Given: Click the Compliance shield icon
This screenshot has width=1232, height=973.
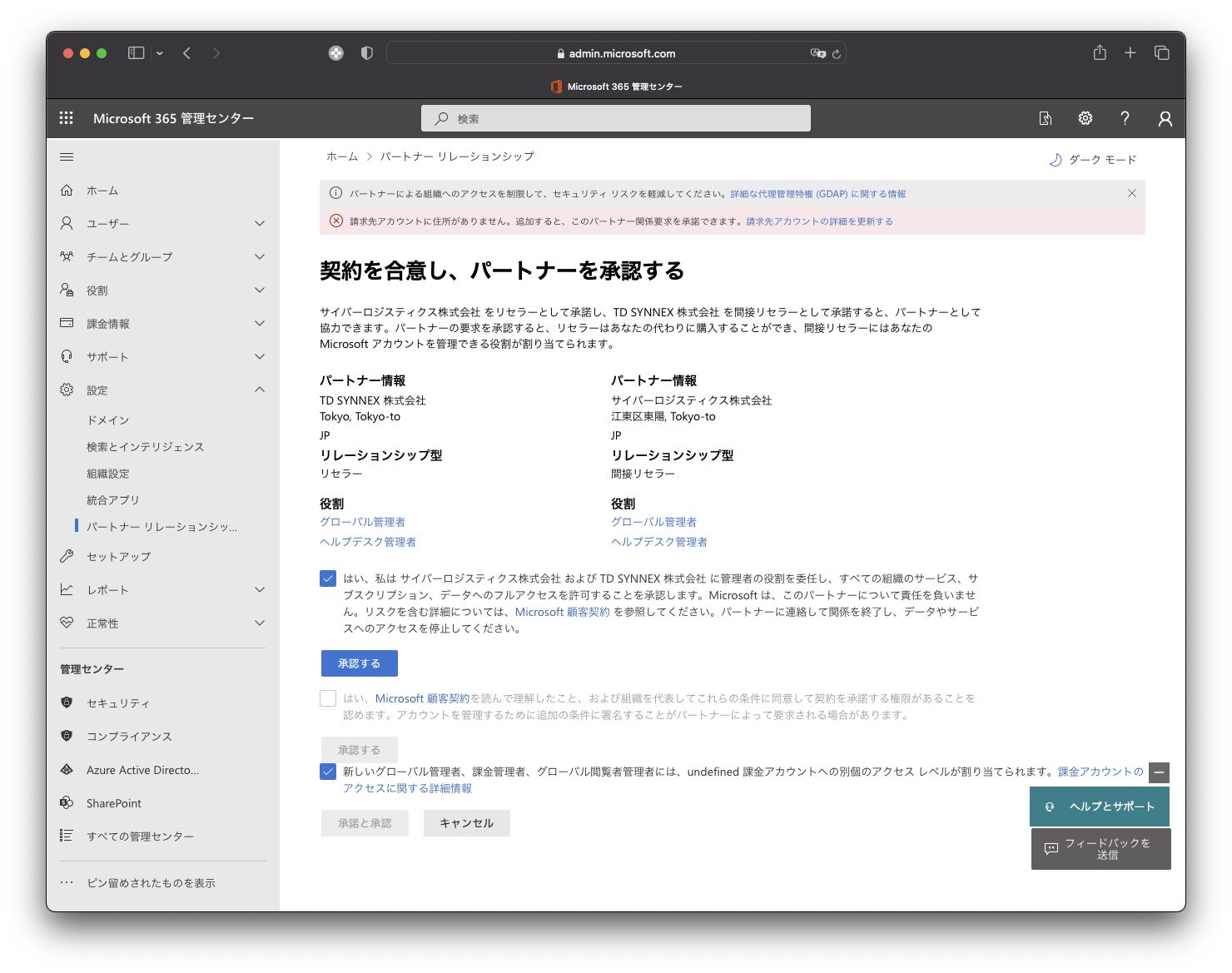Looking at the screenshot, I should pos(67,736).
